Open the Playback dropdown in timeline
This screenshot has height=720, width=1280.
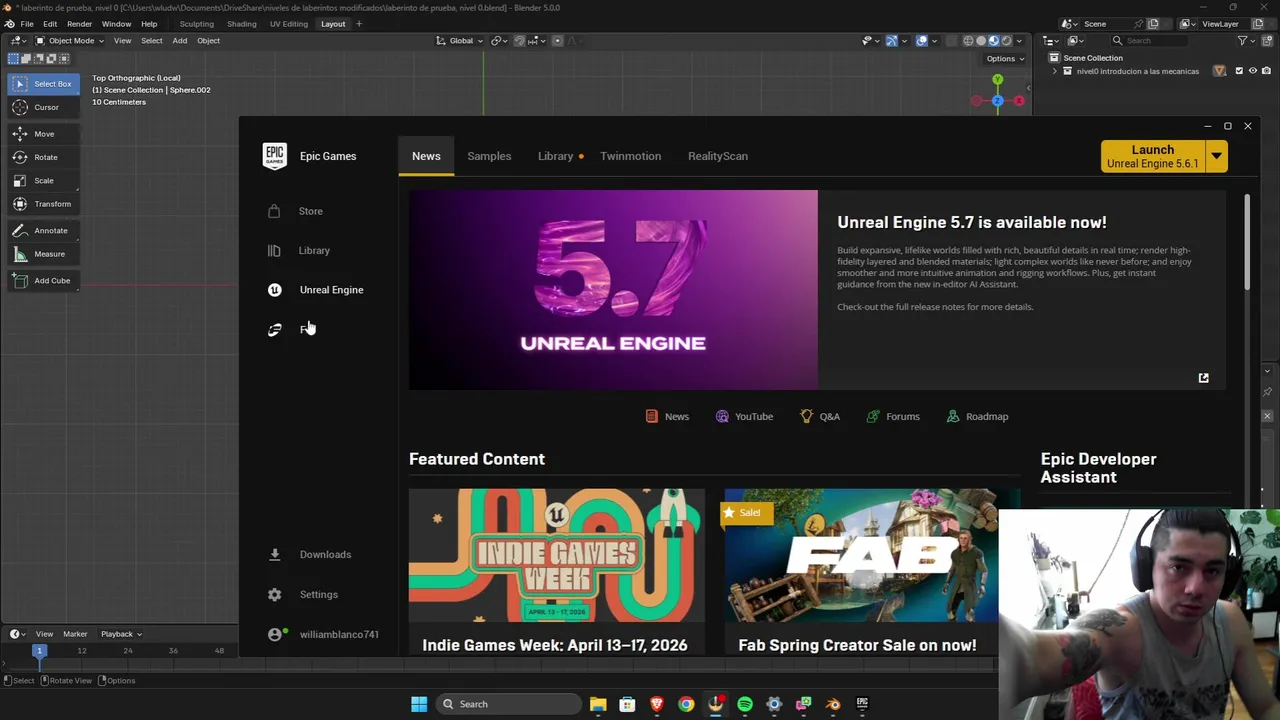point(121,634)
